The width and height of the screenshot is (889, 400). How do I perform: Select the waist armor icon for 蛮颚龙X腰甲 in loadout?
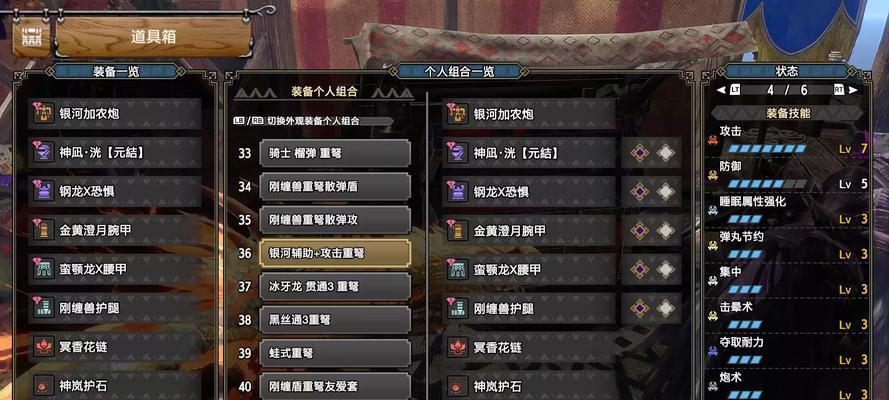(458, 270)
